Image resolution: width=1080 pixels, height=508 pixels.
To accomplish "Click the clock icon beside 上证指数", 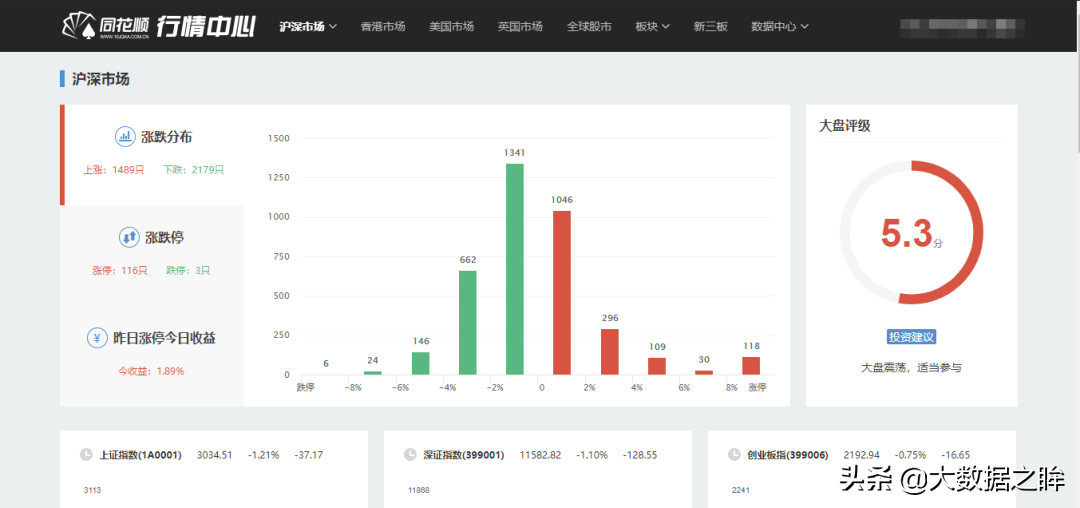I will click(86, 455).
